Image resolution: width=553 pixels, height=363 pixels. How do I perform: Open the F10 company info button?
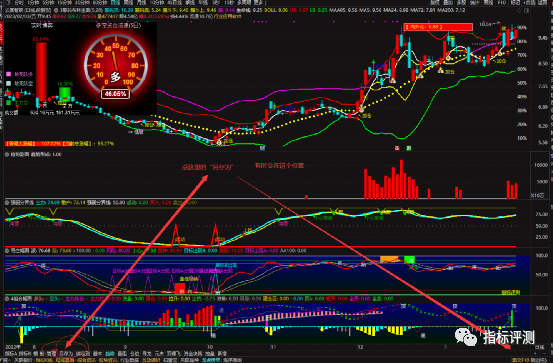[x=502, y=2]
